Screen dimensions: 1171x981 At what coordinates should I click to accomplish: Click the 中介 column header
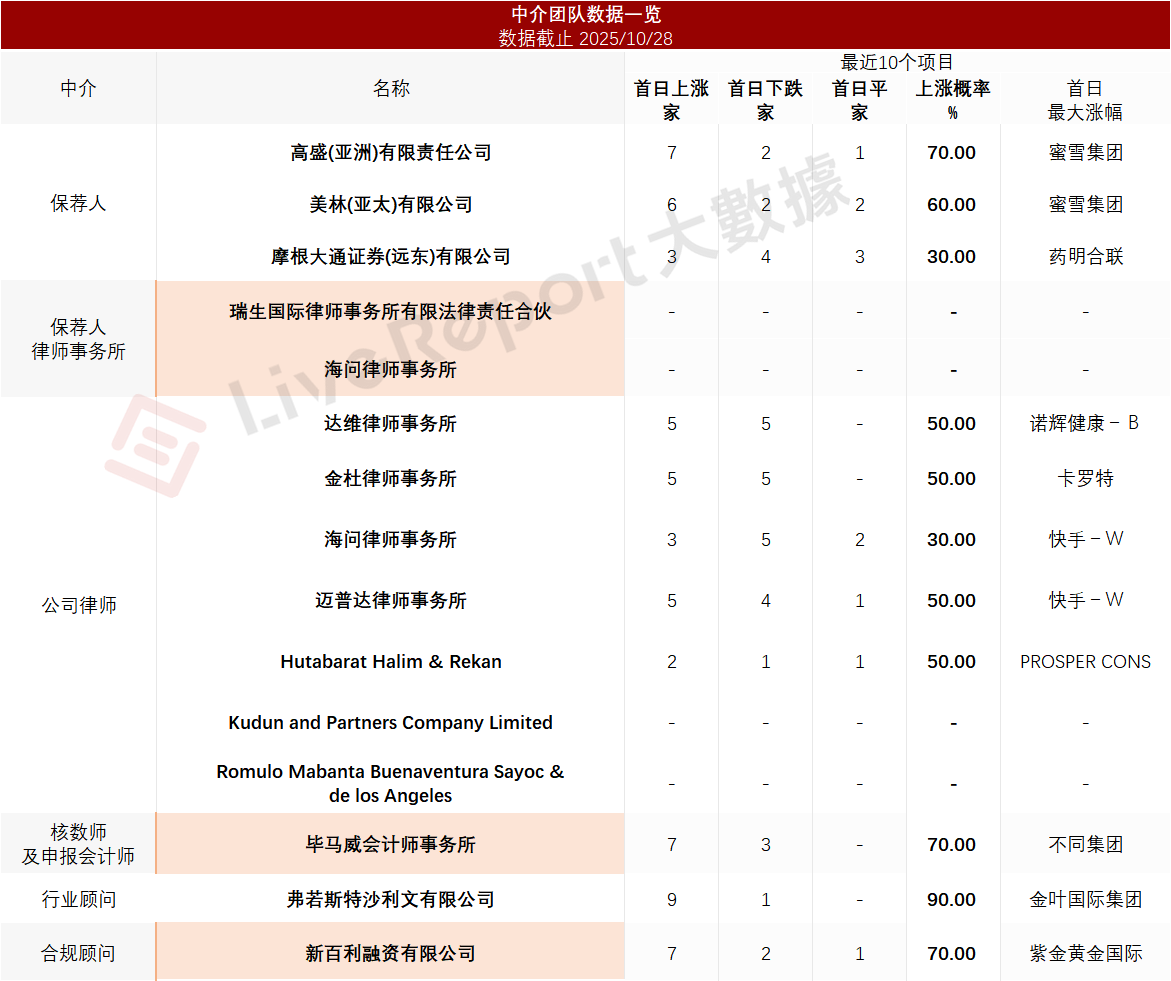[78, 88]
